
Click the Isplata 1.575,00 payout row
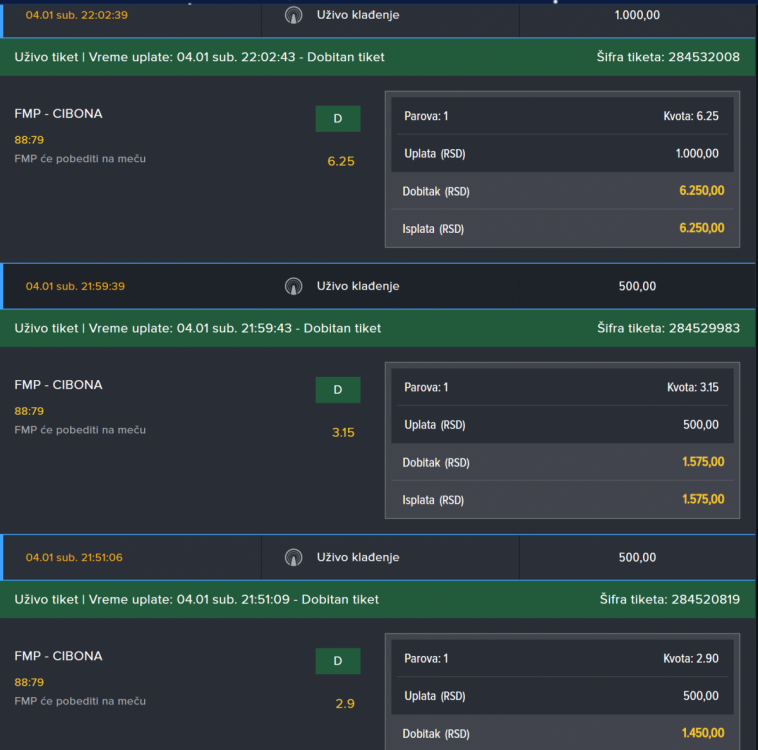pos(562,499)
